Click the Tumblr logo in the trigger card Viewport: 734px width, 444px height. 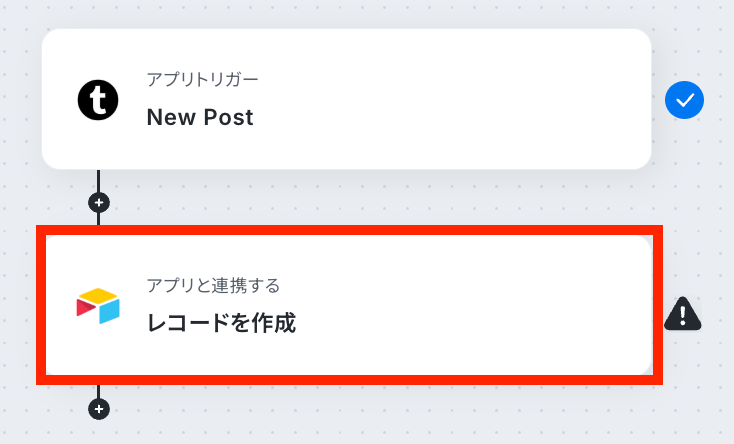pos(98,99)
